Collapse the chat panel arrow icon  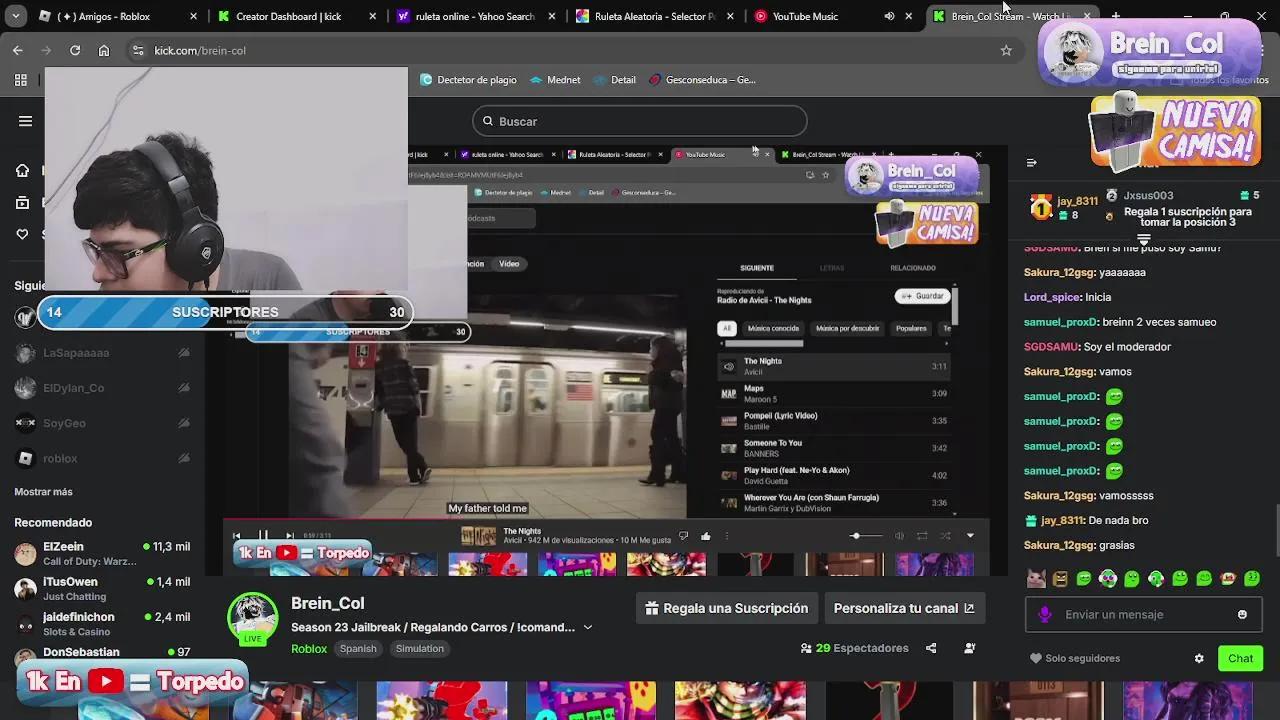pos(1032,163)
